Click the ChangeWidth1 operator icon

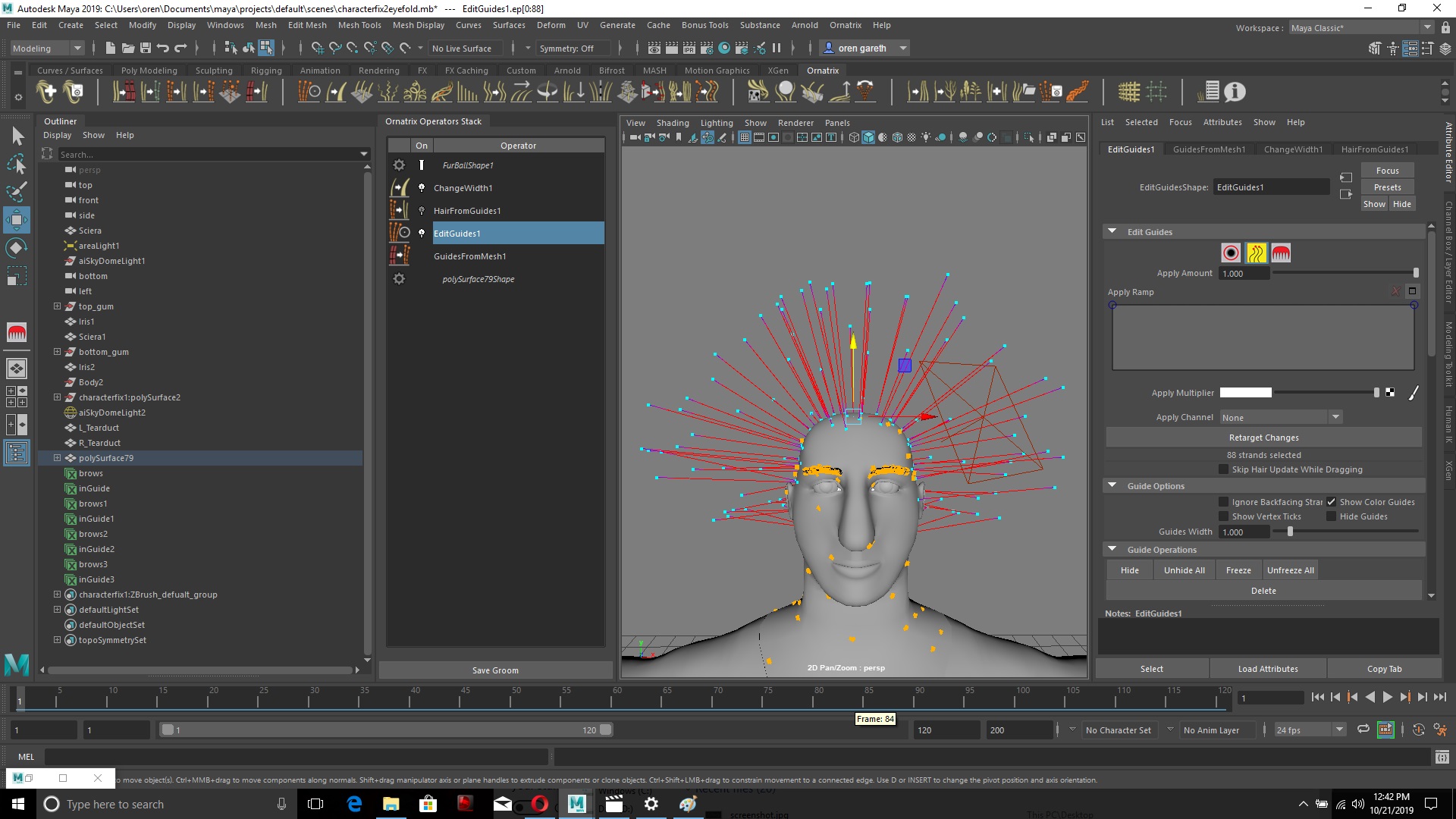pyautogui.click(x=398, y=188)
